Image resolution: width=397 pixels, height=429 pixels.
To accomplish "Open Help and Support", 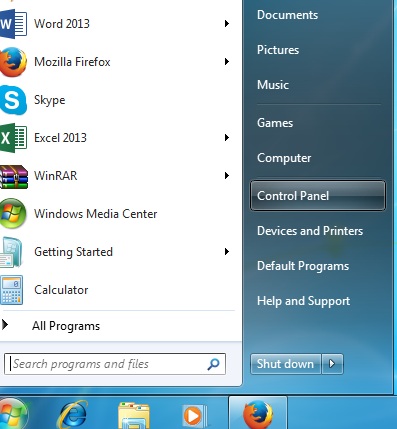I will tap(303, 301).
